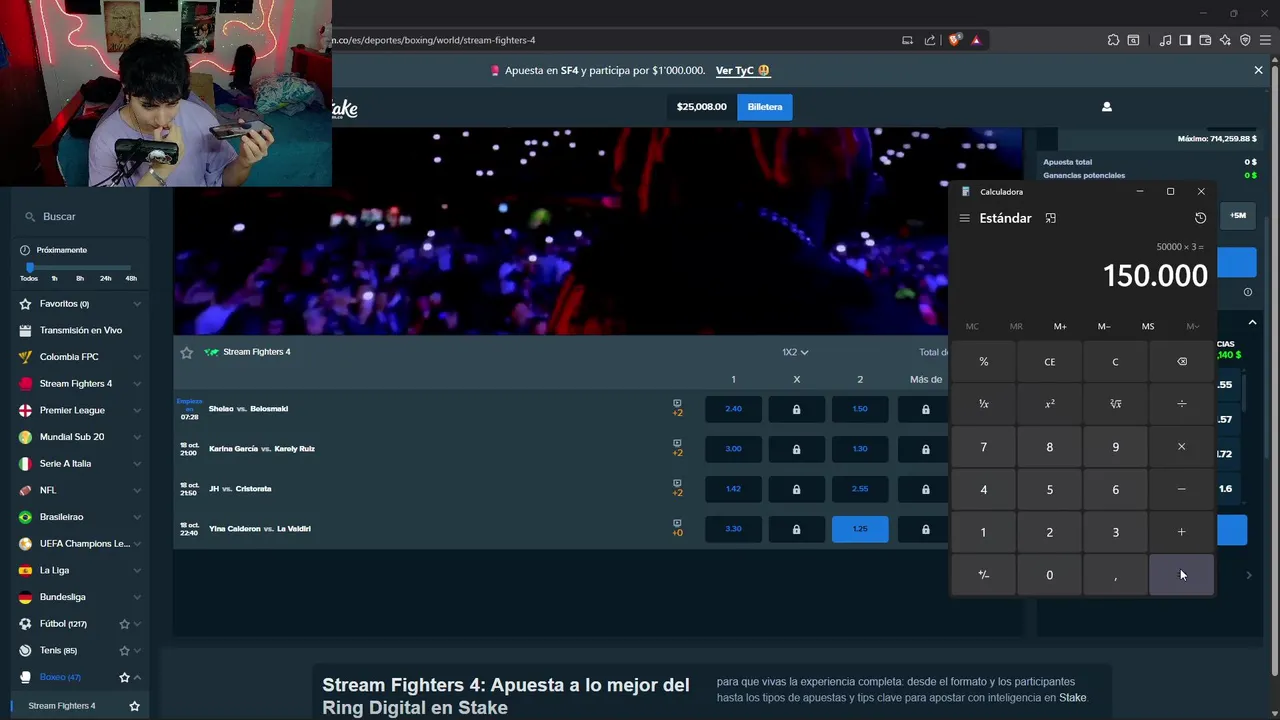
Task: Expand Serie A Italia in sidebar
Action: 137,464
